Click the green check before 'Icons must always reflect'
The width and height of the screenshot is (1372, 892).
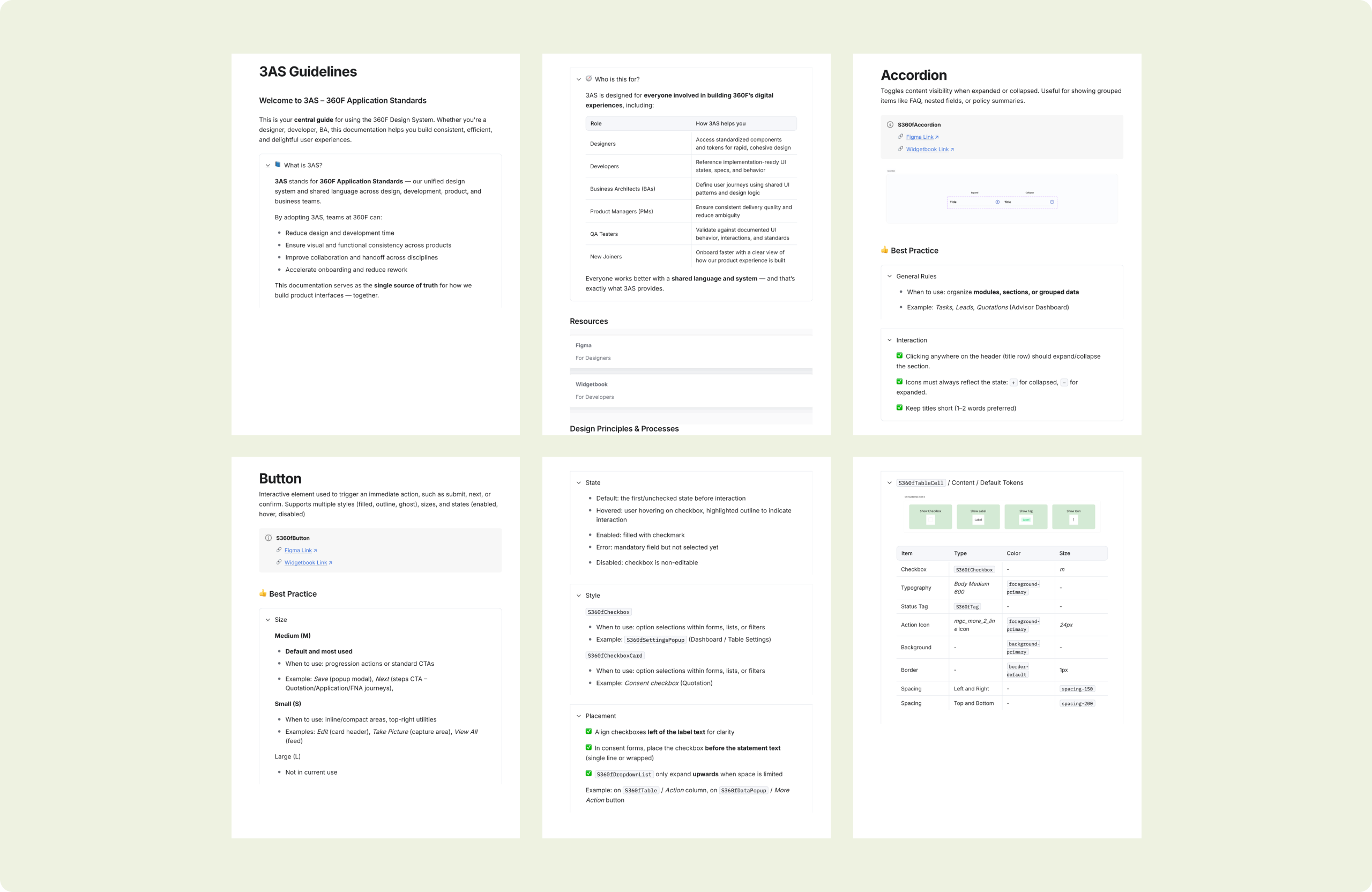[899, 382]
